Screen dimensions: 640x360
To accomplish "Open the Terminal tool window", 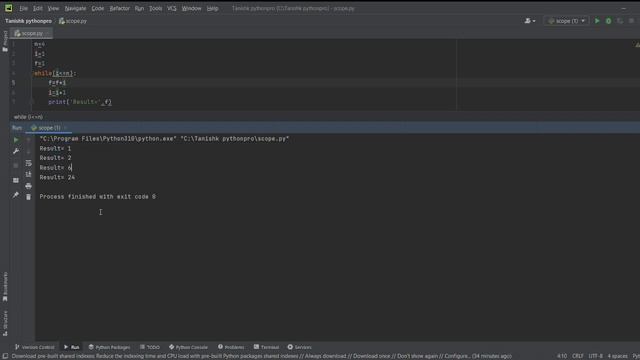I will coord(266,347).
